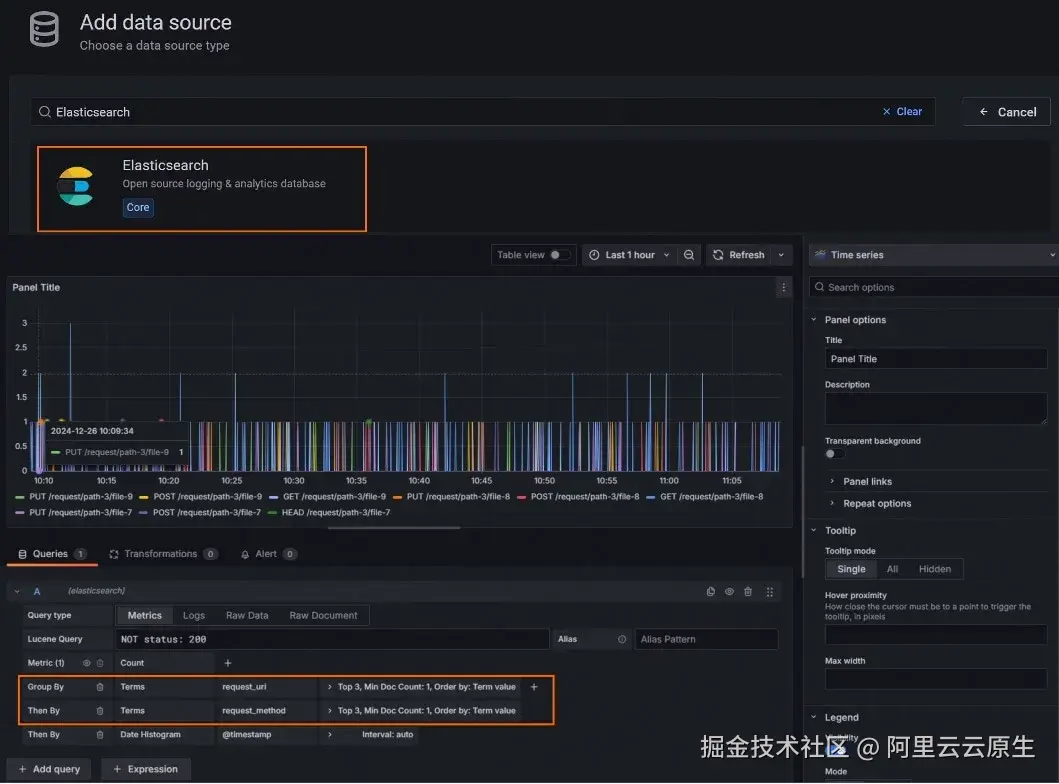Click the Elasticsearch logo icon
Viewport: 1059px width, 784px height.
75,186
